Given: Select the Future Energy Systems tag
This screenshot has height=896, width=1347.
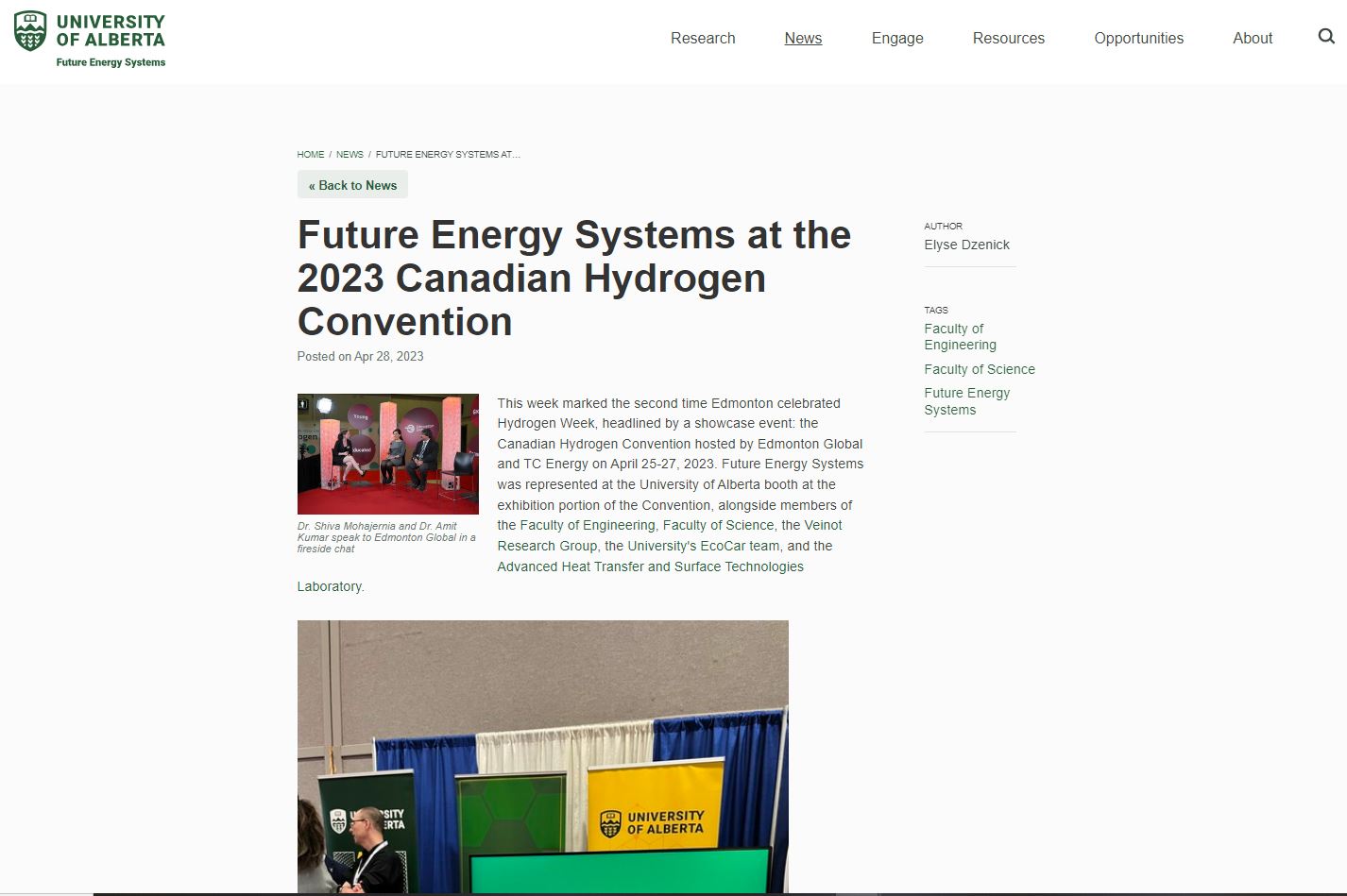Looking at the screenshot, I should [x=966, y=401].
